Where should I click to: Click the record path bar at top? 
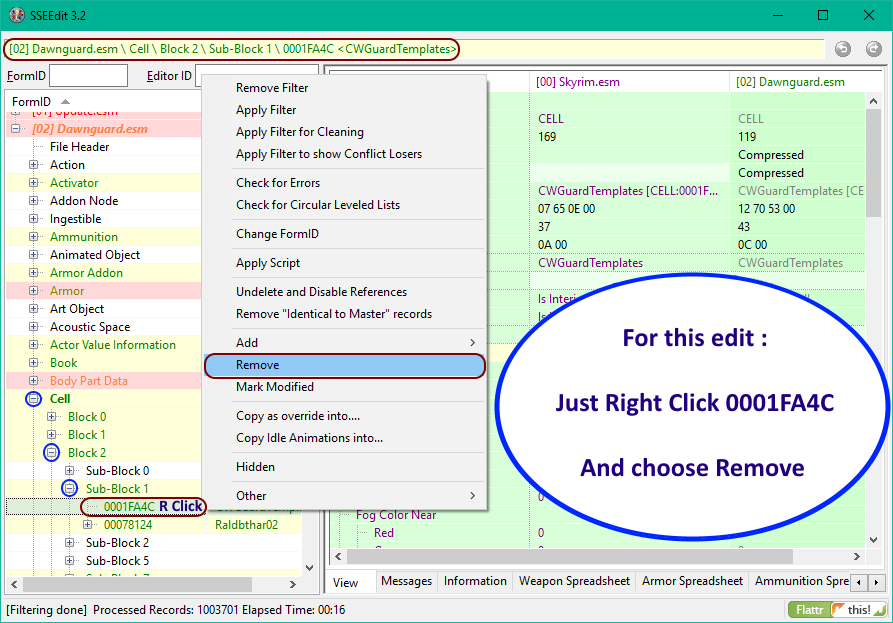(413, 49)
